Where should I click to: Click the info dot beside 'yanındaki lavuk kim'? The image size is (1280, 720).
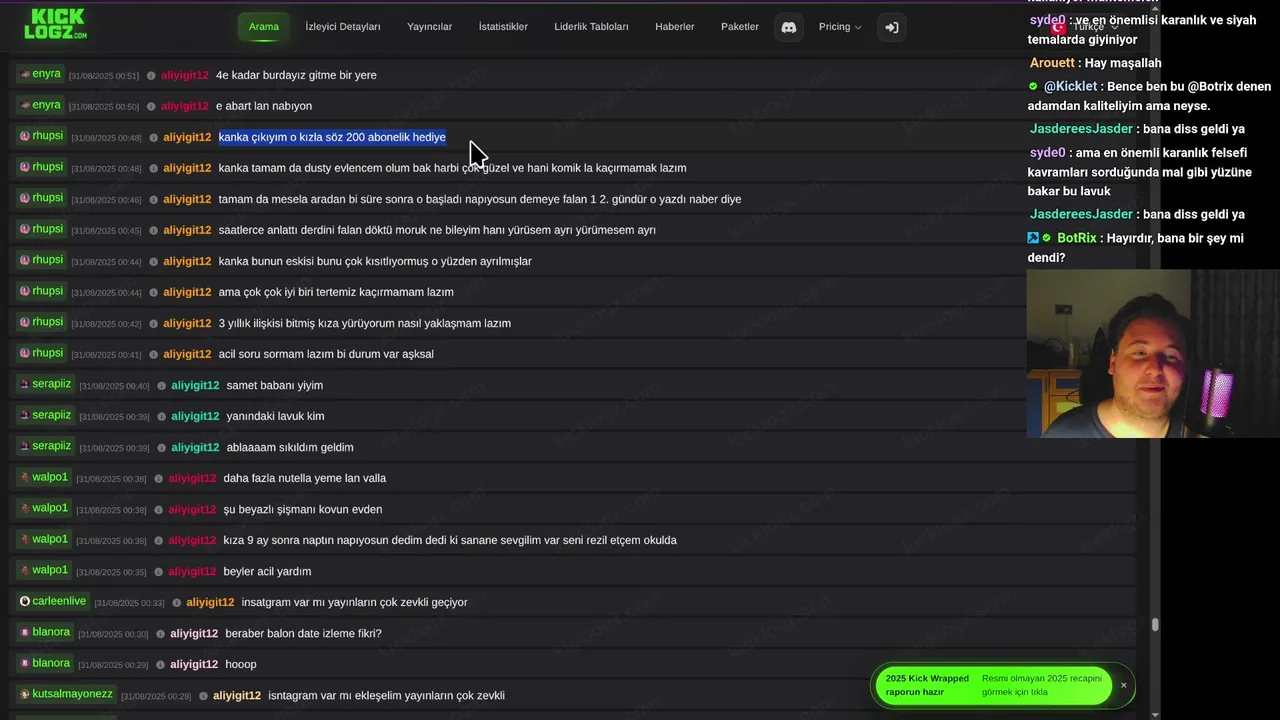click(161, 416)
